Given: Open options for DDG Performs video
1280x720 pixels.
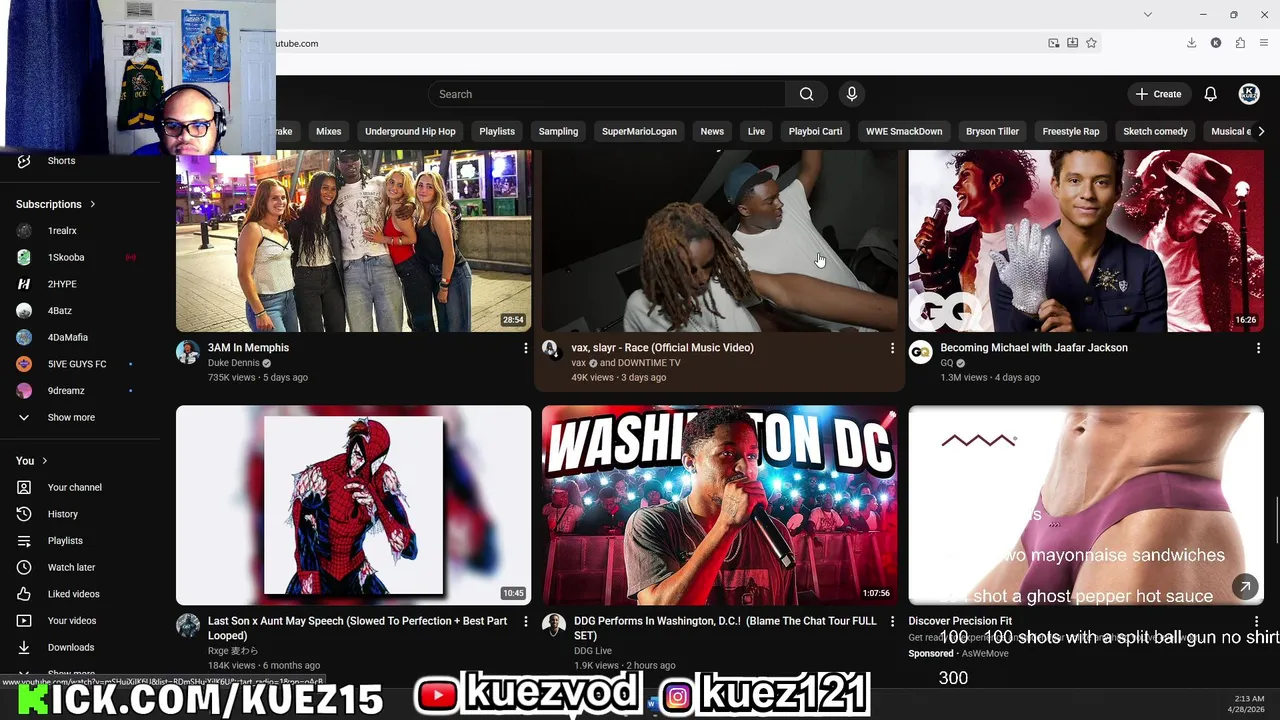Looking at the screenshot, I should click(x=892, y=621).
